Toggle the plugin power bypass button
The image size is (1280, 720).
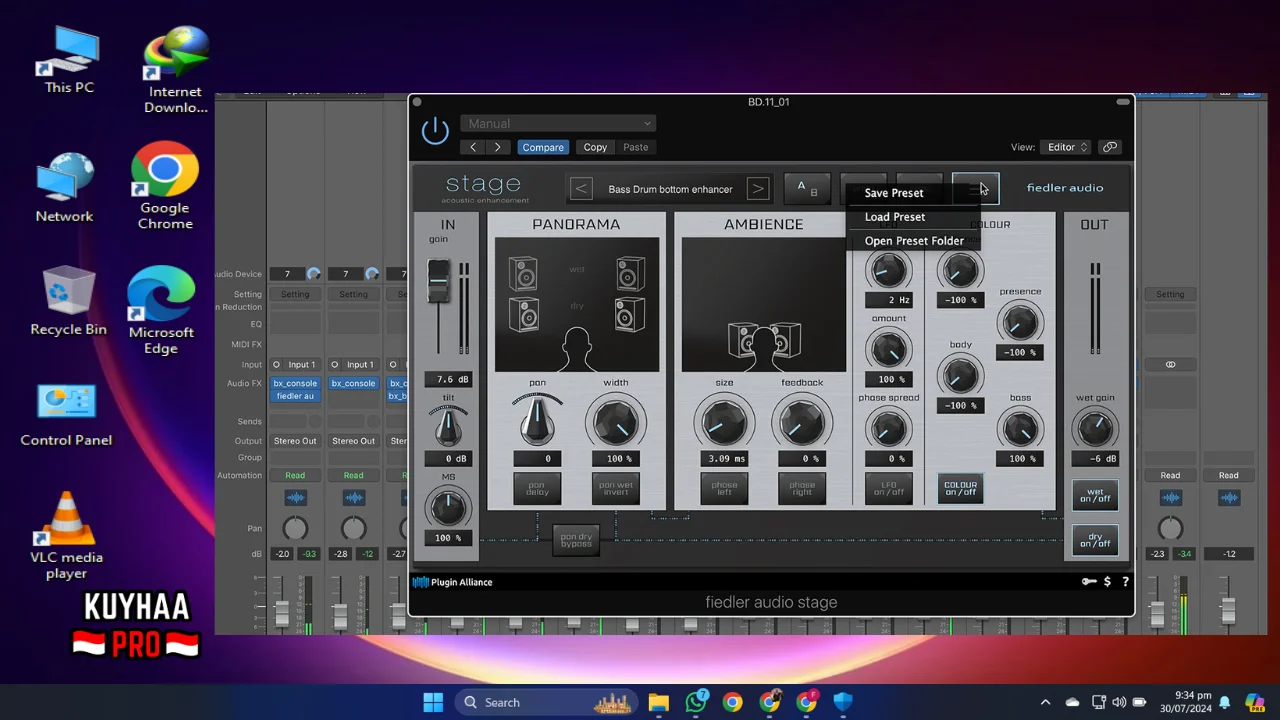click(435, 131)
